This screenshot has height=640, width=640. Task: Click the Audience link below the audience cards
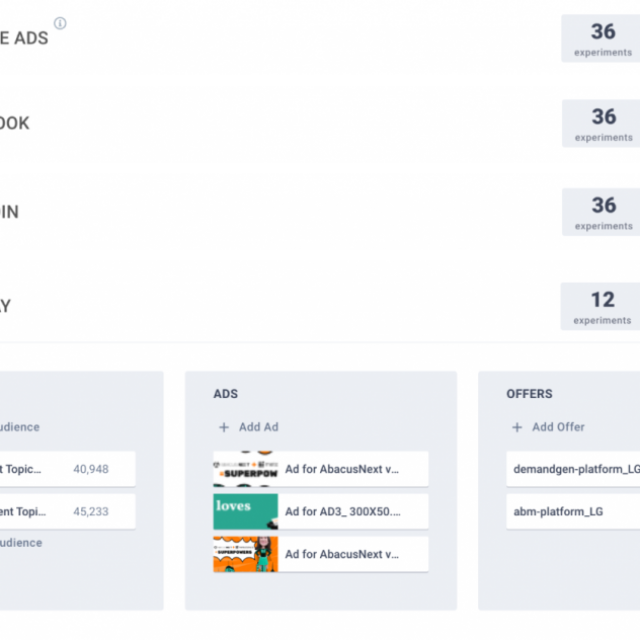click(x=20, y=543)
